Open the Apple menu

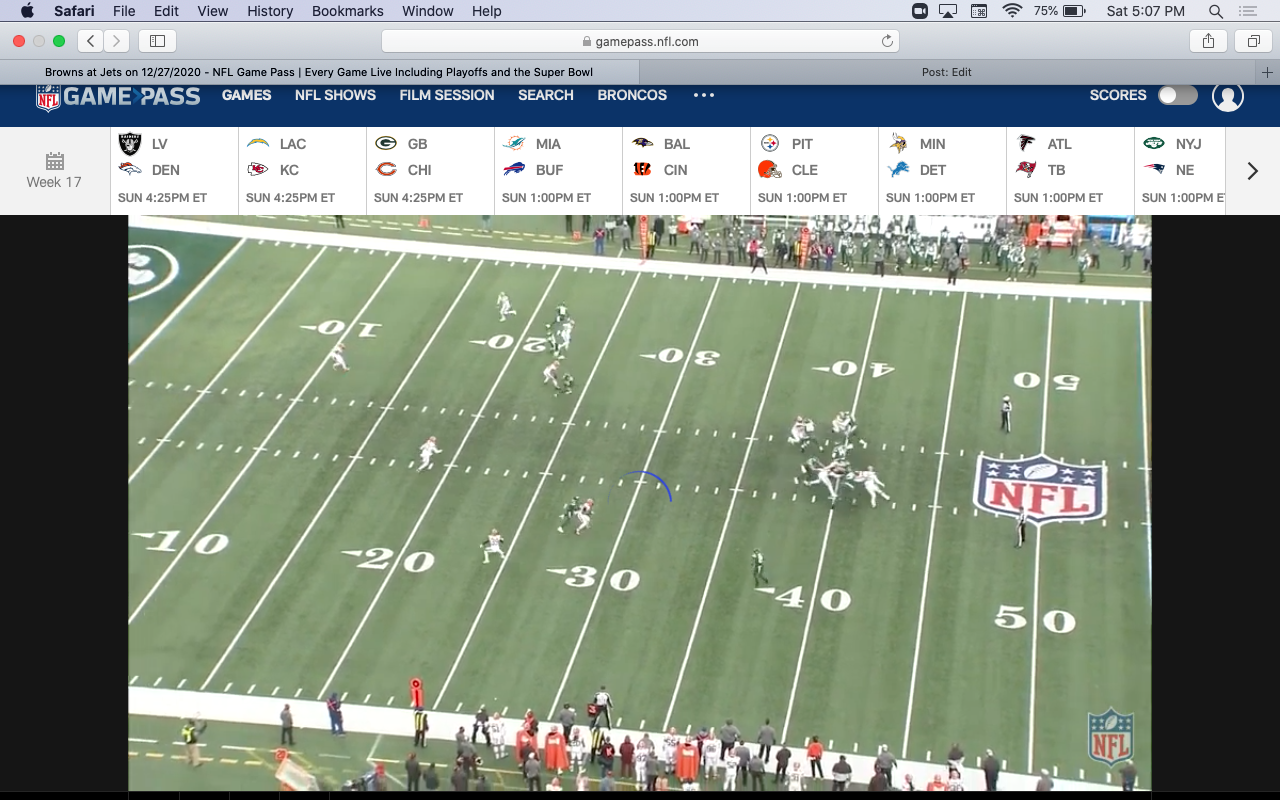[x=27, y=11]
